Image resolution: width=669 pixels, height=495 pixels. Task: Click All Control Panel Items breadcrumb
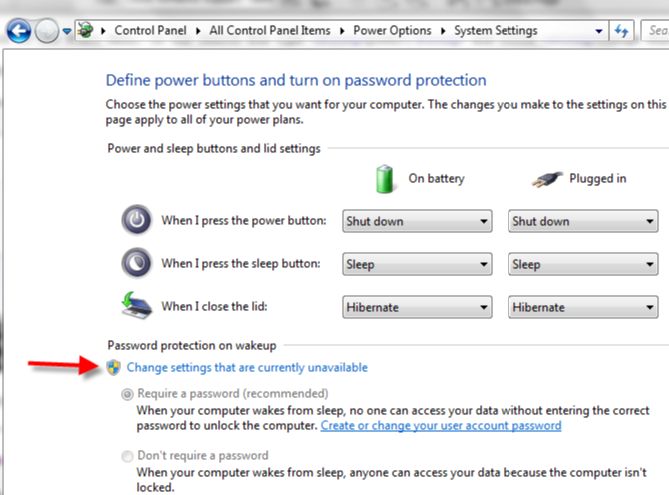[x=270, y=31]
